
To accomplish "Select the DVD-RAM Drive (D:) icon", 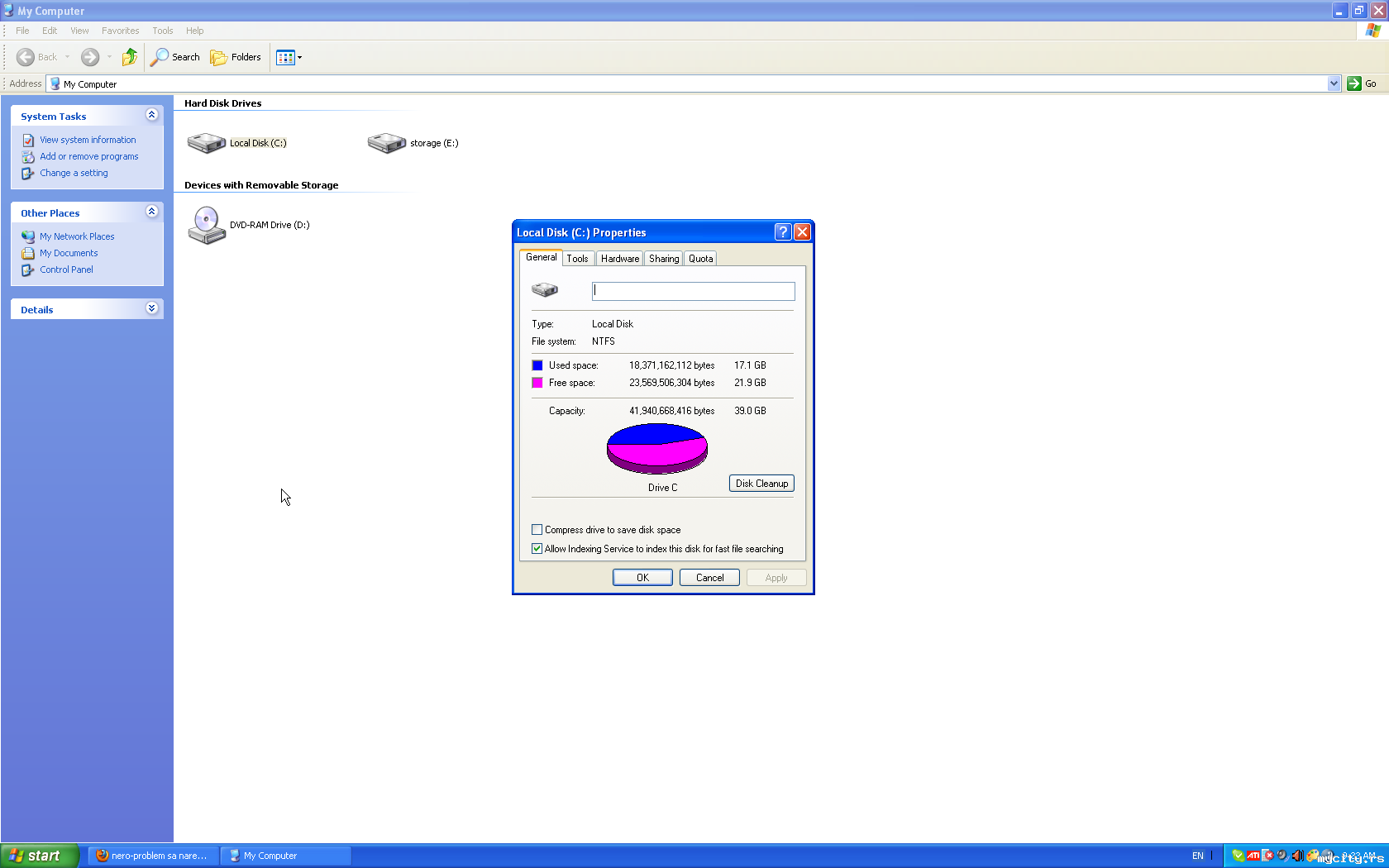I will (207, 225).
